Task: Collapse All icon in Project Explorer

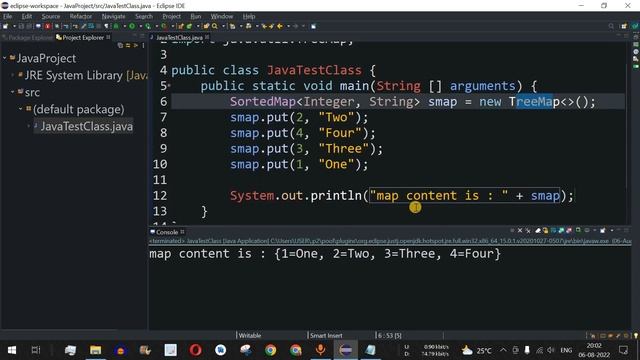Action: pos(120,45)
